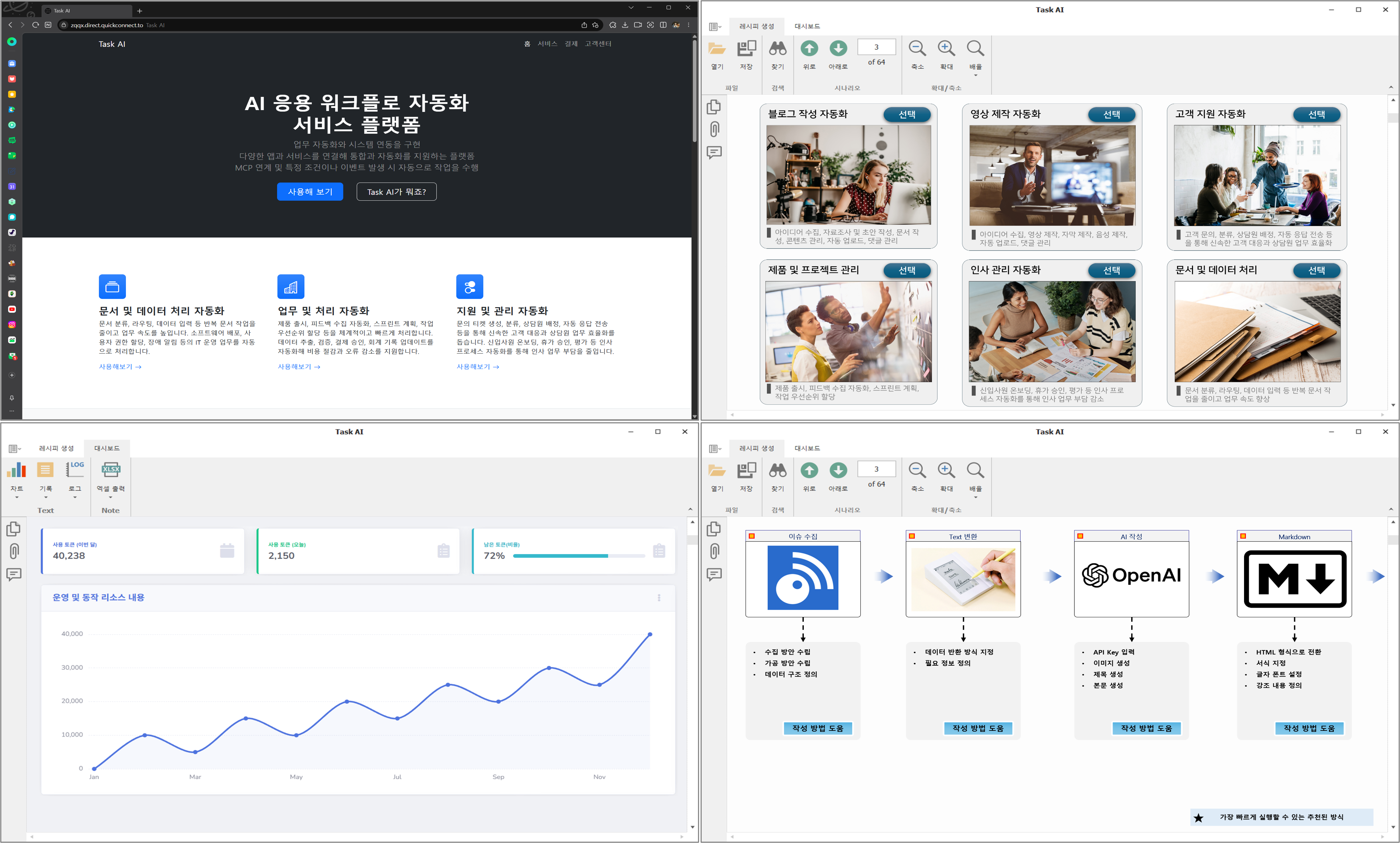Expand the 로그 dropdown in the dashboard ribbon
The width and height of the screenshot is (1400, 843).
coord(75,498)
